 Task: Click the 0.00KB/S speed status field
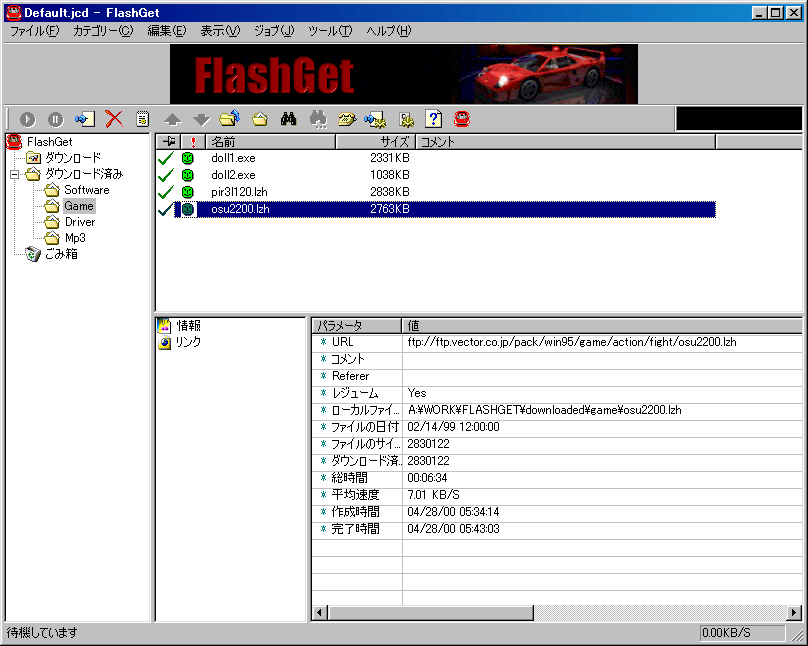[742, 633]
